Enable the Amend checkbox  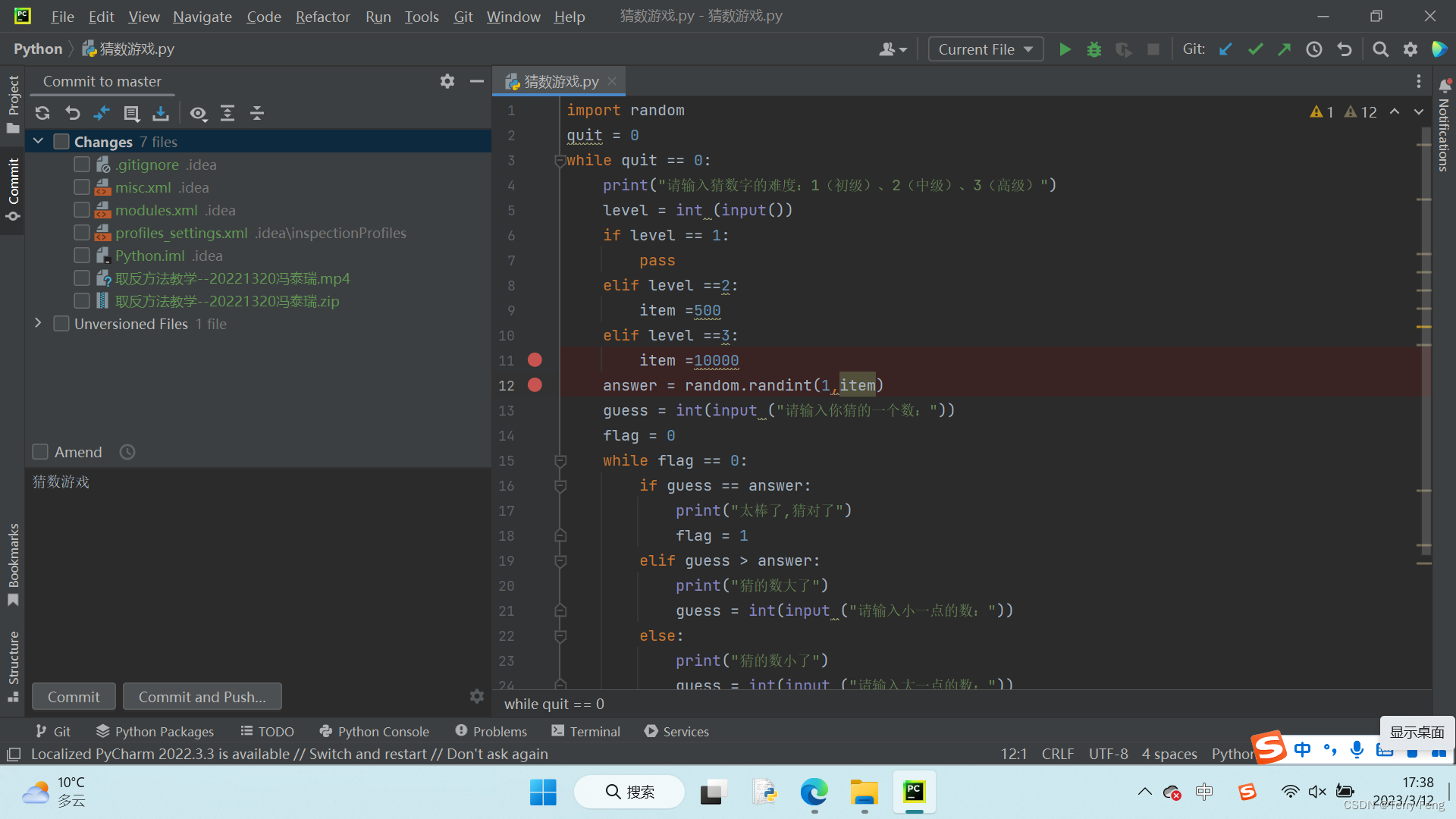click(40, 452)
